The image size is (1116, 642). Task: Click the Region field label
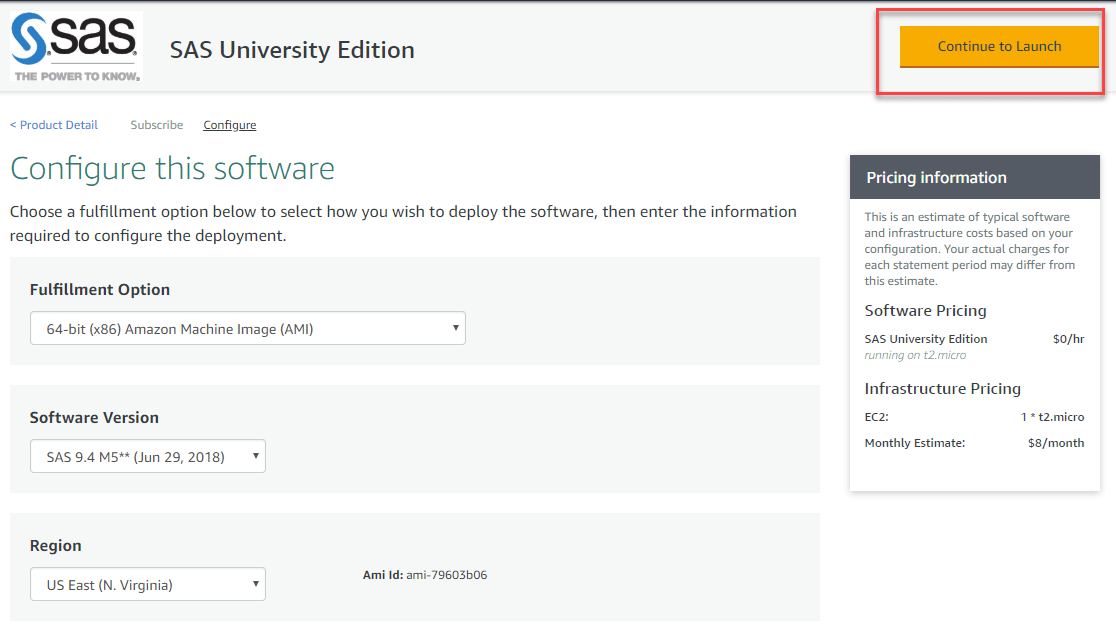pyautogui.click(x=56, y=545)
